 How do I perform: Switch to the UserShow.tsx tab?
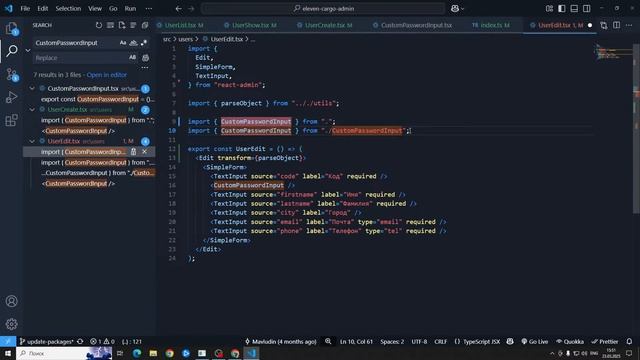[254, 25]
